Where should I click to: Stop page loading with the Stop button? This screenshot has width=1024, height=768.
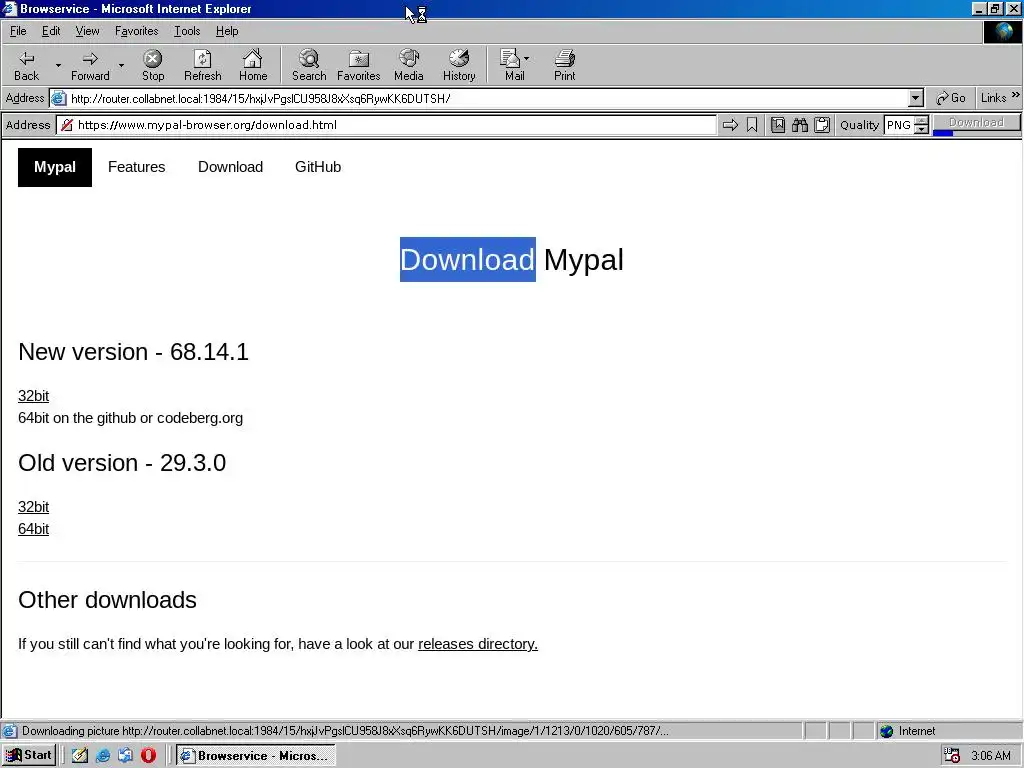pos(153,65)
